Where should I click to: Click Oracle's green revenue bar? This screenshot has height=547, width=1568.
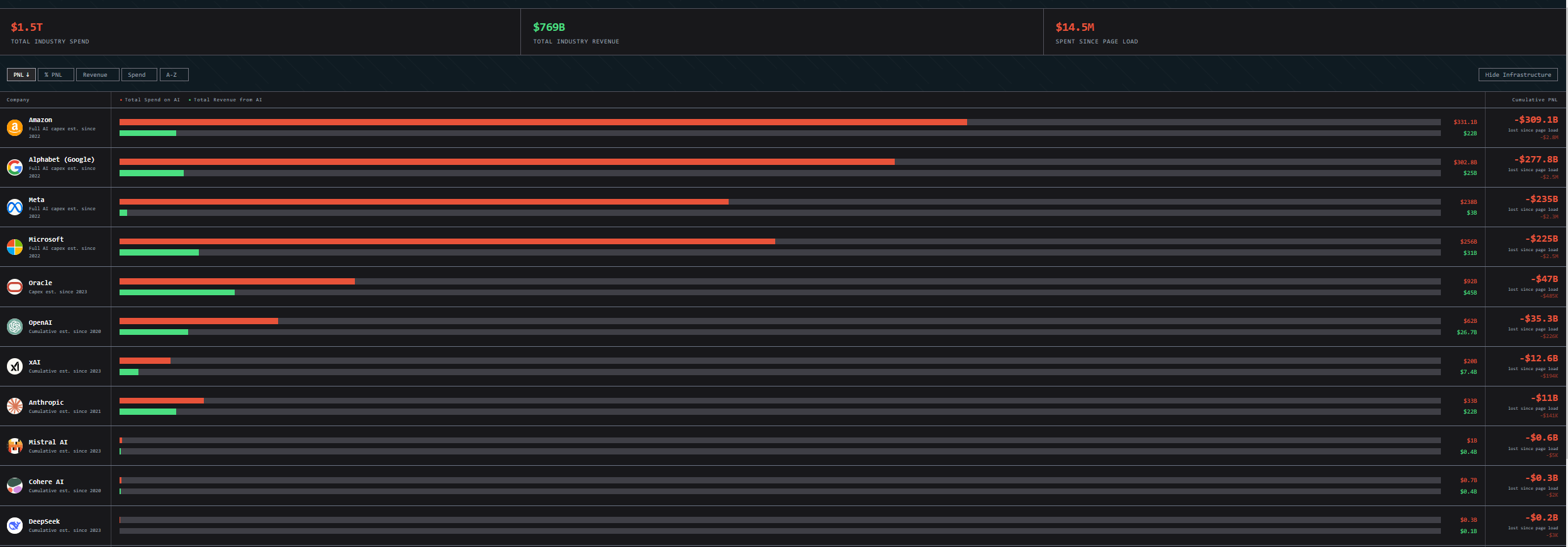(177, 292)
